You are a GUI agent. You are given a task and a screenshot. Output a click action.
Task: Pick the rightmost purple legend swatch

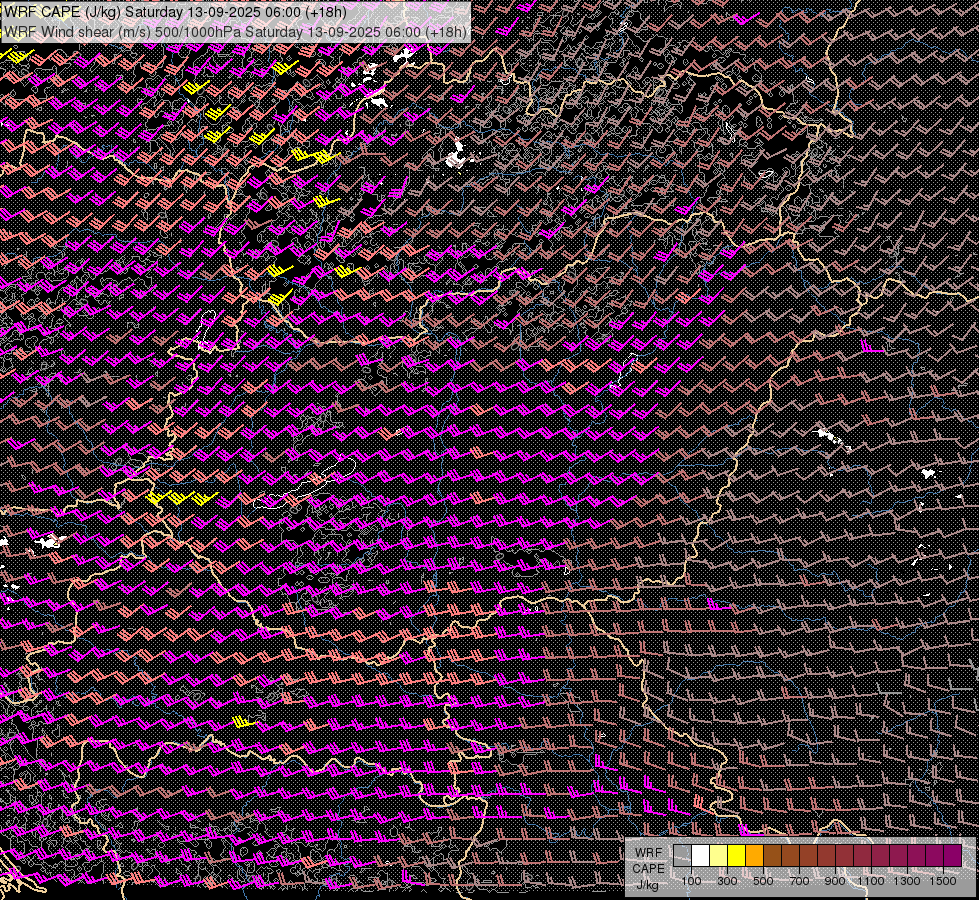[x=953, y=855]
